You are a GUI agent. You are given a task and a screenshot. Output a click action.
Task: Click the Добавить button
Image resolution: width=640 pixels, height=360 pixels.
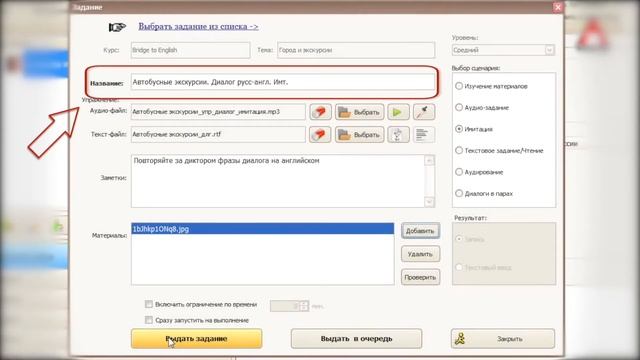pyautogui.click(x=420, y=231)
